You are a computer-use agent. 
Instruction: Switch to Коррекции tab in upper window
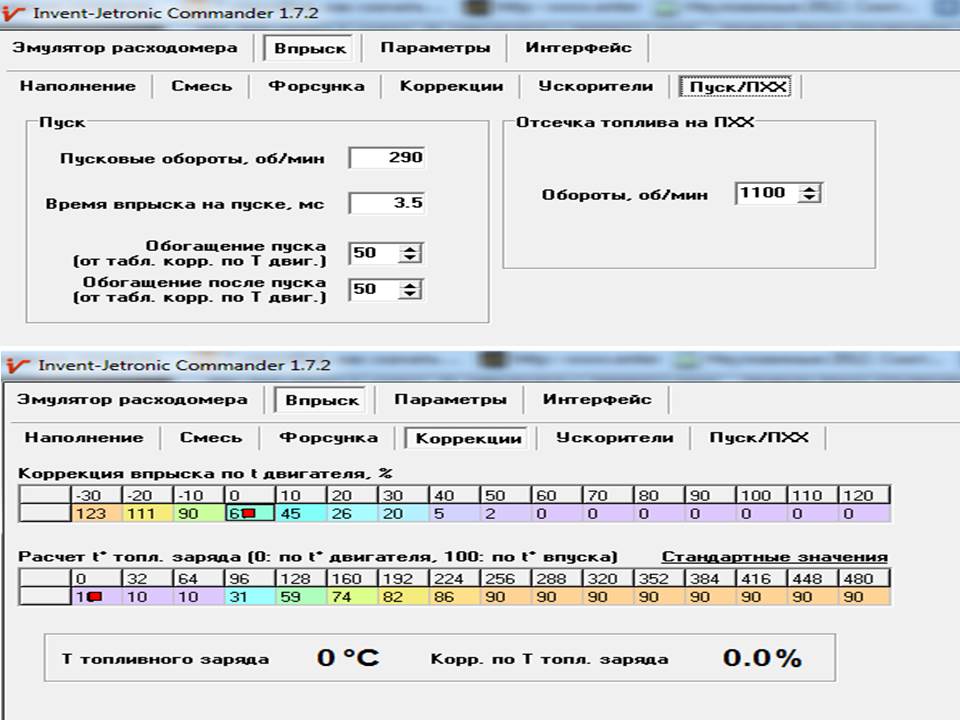pos(452,86)
